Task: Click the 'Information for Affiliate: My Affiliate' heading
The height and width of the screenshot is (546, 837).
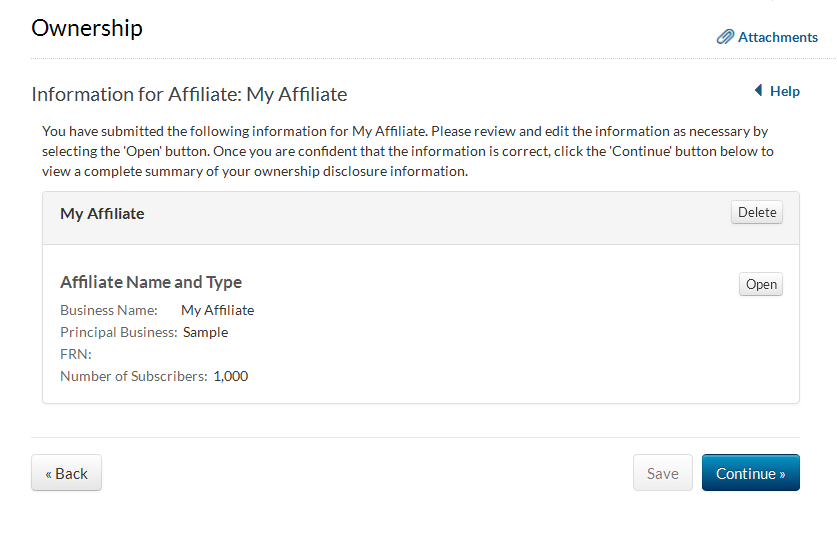Action: pyautogui.click(x=189, y=95)
